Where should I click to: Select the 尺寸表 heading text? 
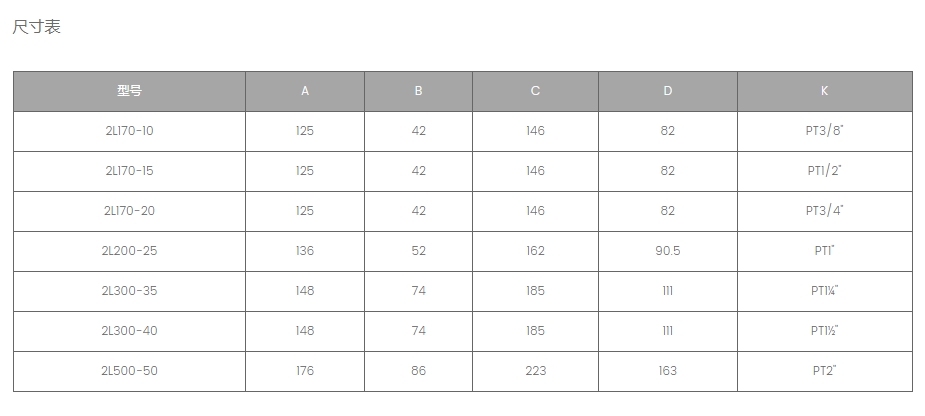[x=37, y=27]
